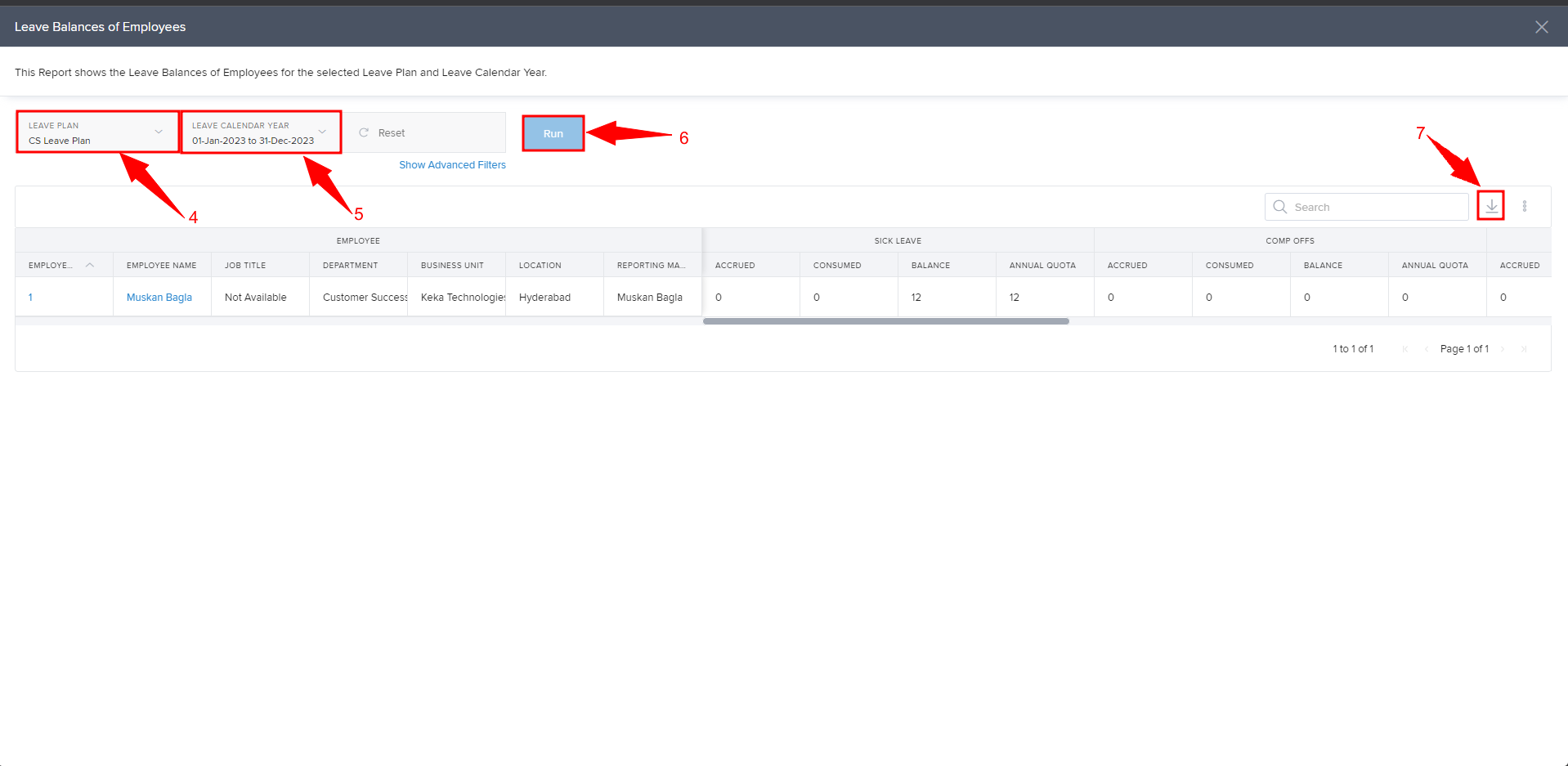Click the horizontal table scrollbar
This screenshot has width=1568, height=766.
point(885,321)
